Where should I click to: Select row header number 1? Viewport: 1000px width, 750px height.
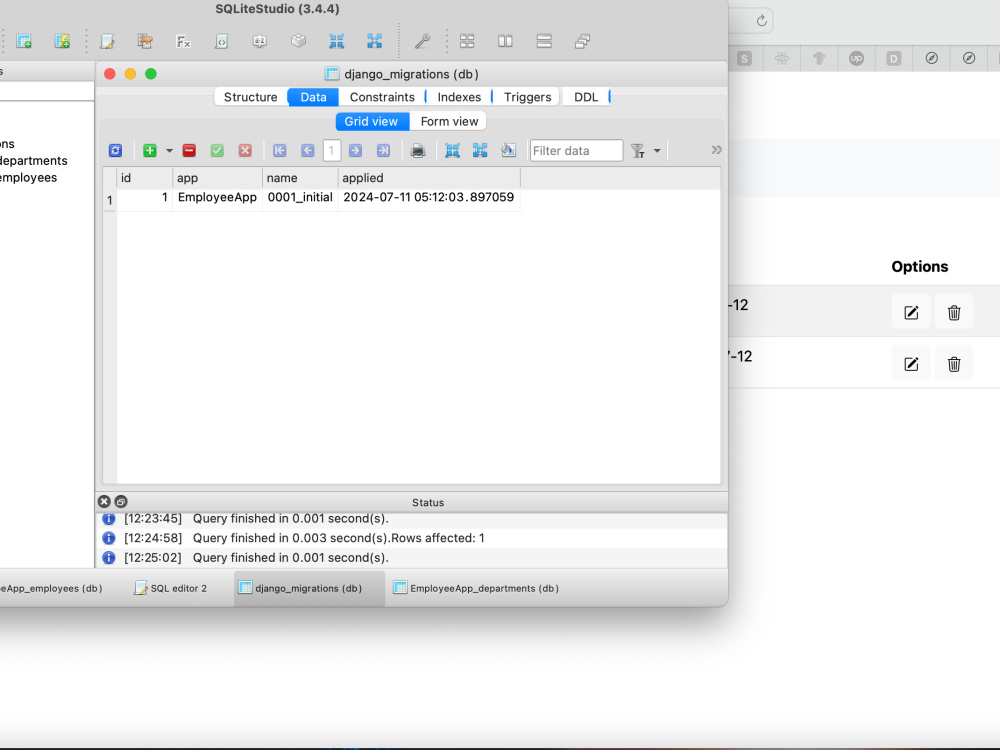tap(110, 200)
